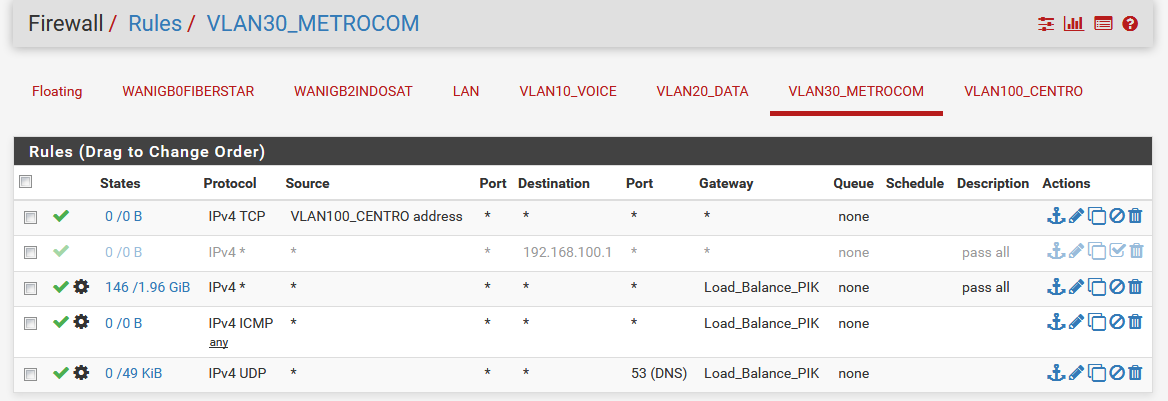The image size is (1168, 401).
Task: Select the IPv4 UDP rule checkbox
Action: coord(30,374)
